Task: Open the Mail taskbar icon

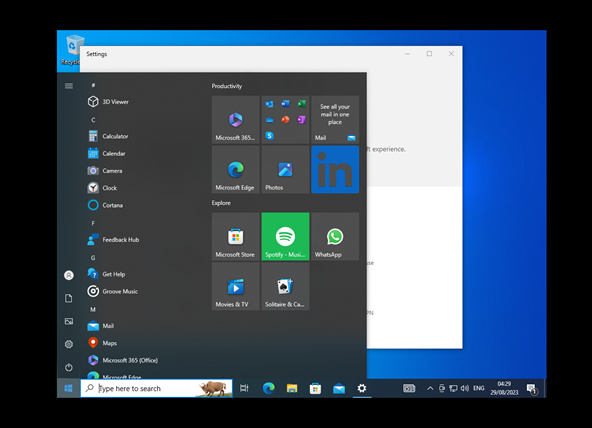Action: 339,388
